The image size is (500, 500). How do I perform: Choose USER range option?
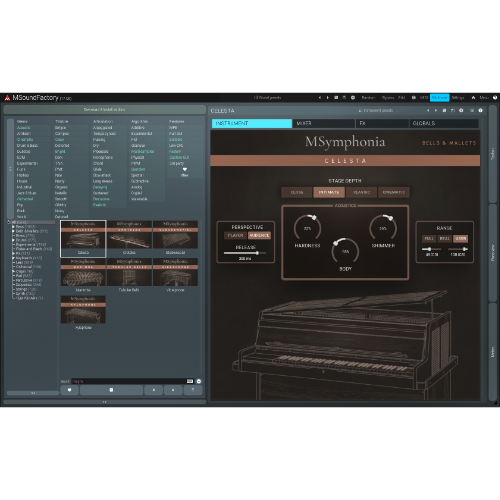point(461,239)
